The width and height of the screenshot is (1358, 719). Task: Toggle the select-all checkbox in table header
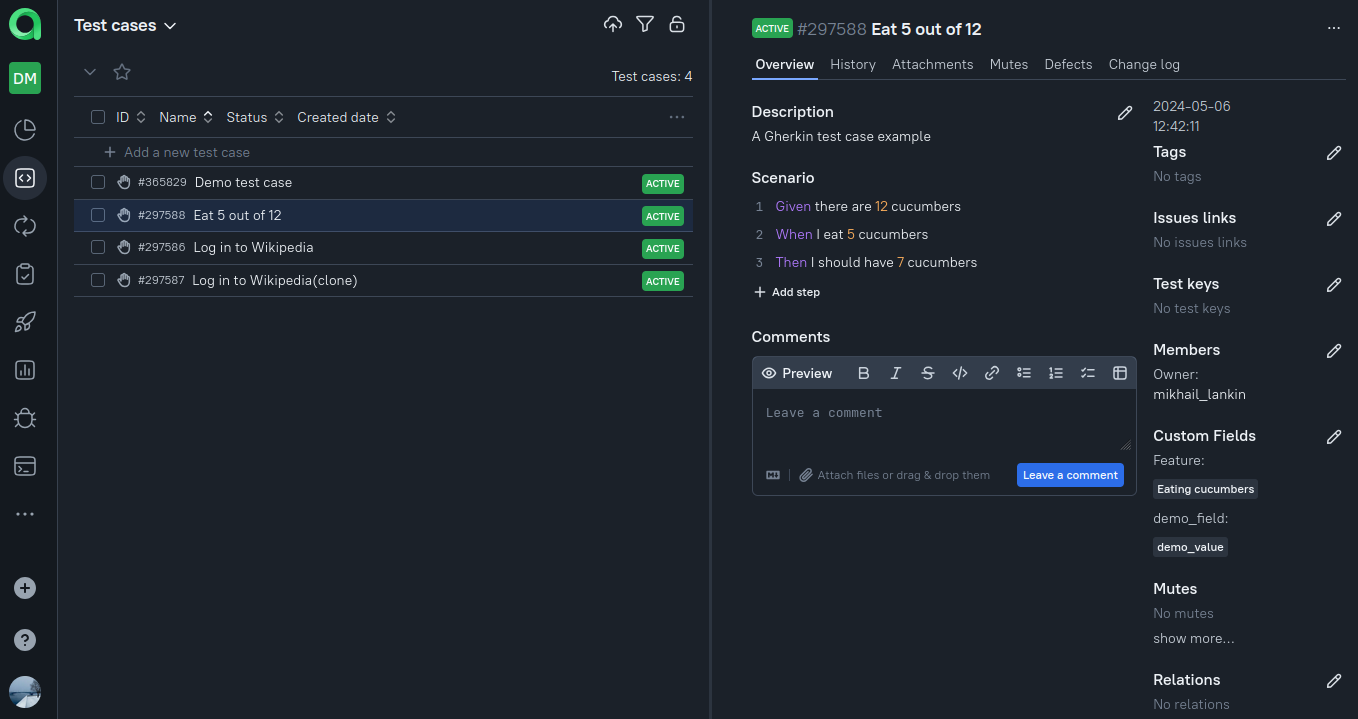pyautogui.click(x=98, y=117)
